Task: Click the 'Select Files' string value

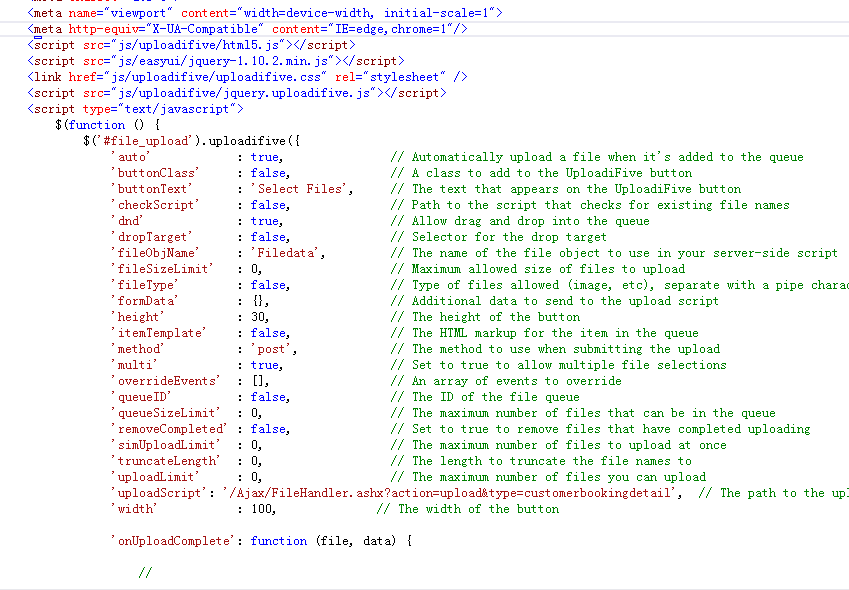Action: click(299, 189)
